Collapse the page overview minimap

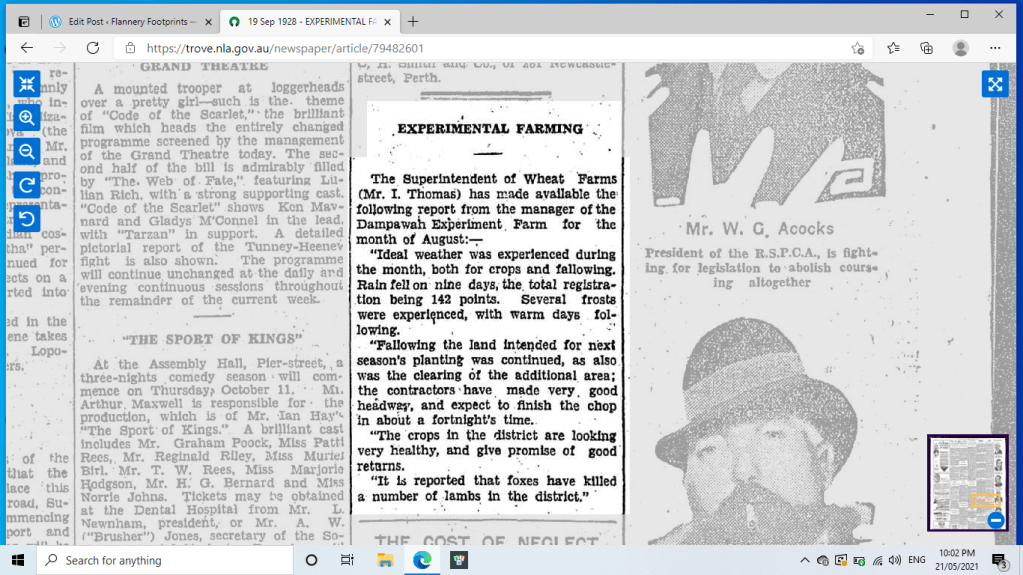click(x=995, y=520)
